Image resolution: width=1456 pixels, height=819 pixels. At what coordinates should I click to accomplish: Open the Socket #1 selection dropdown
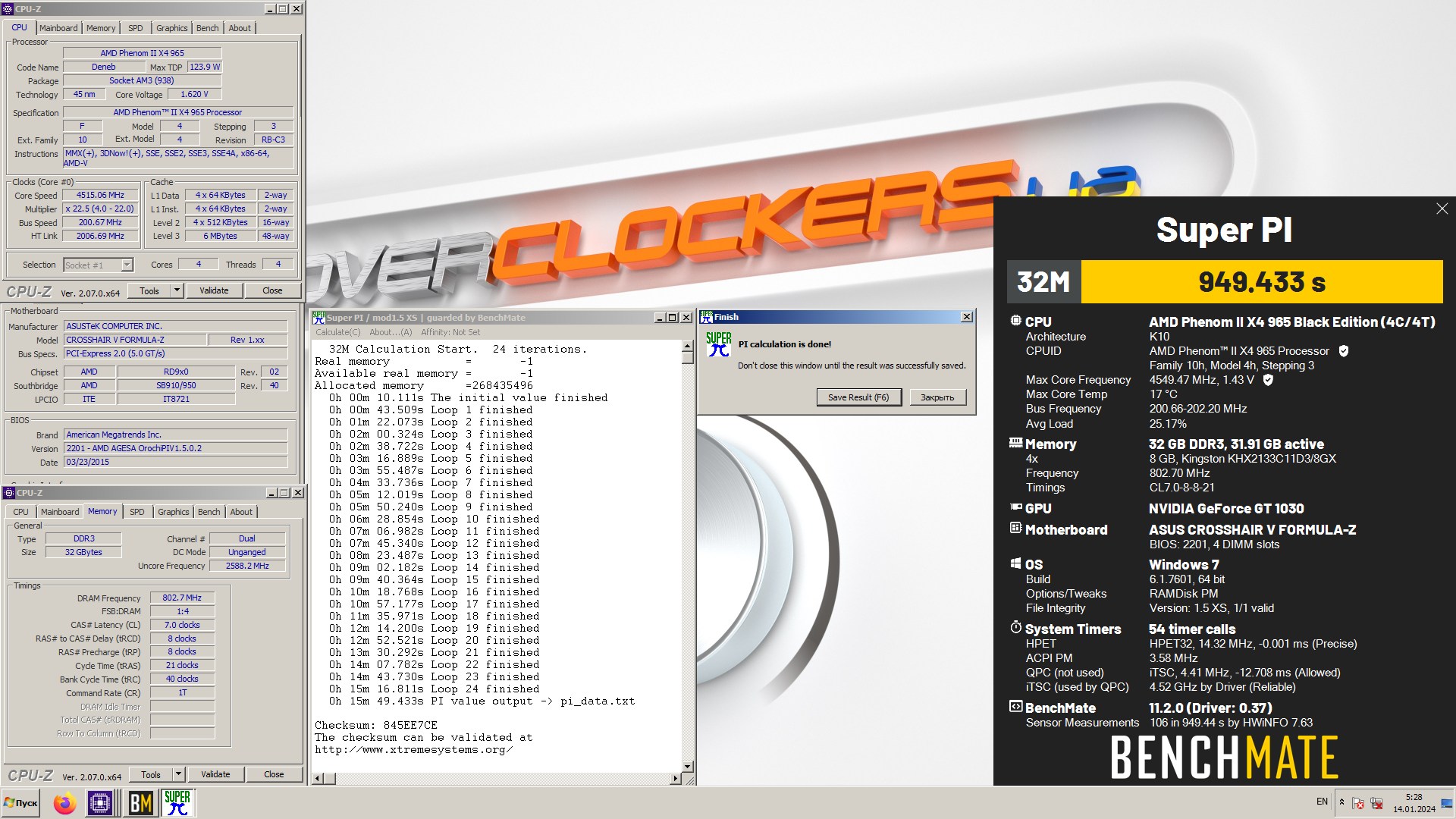point(127,265)
